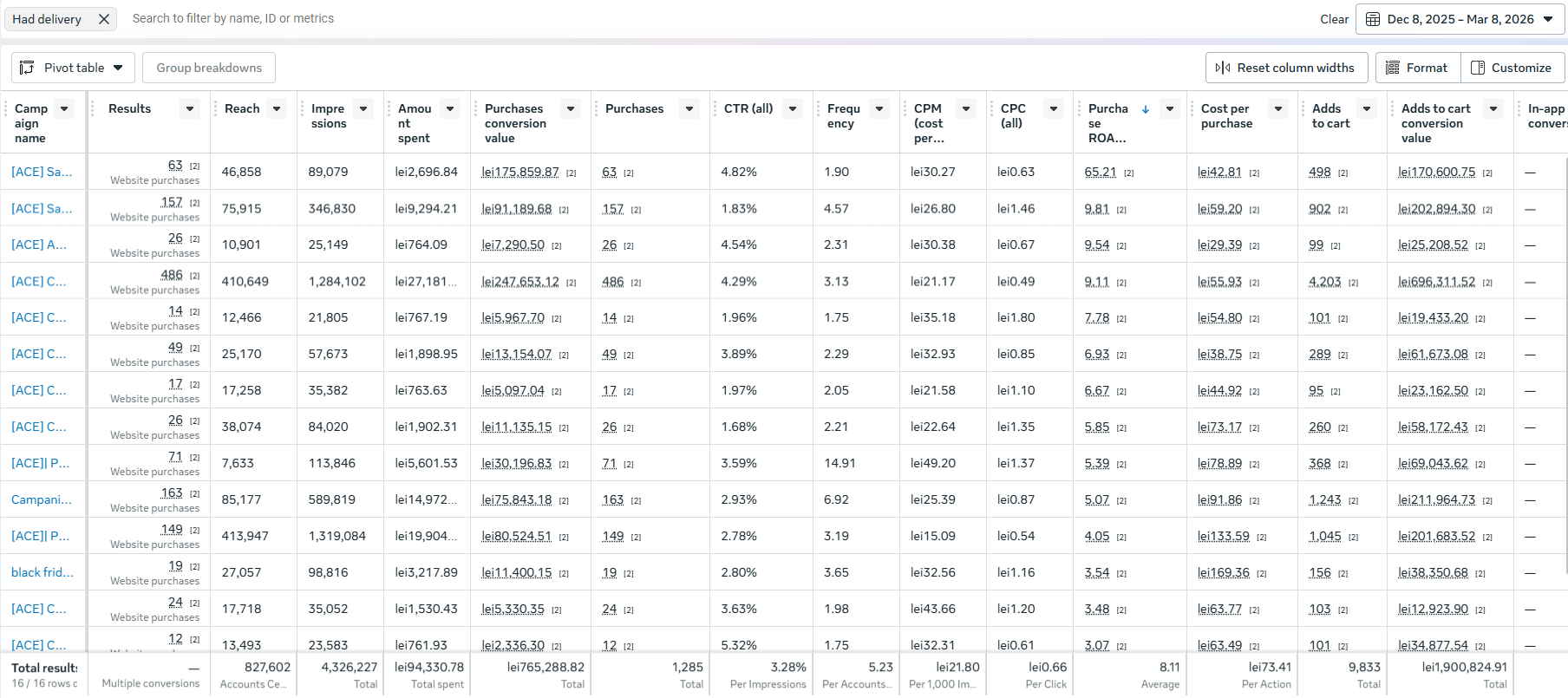The height and width of the screenshot is (698, 1568).
Task: Open CPC (all) column menu arrow
Action: (x=1054, y=108)
